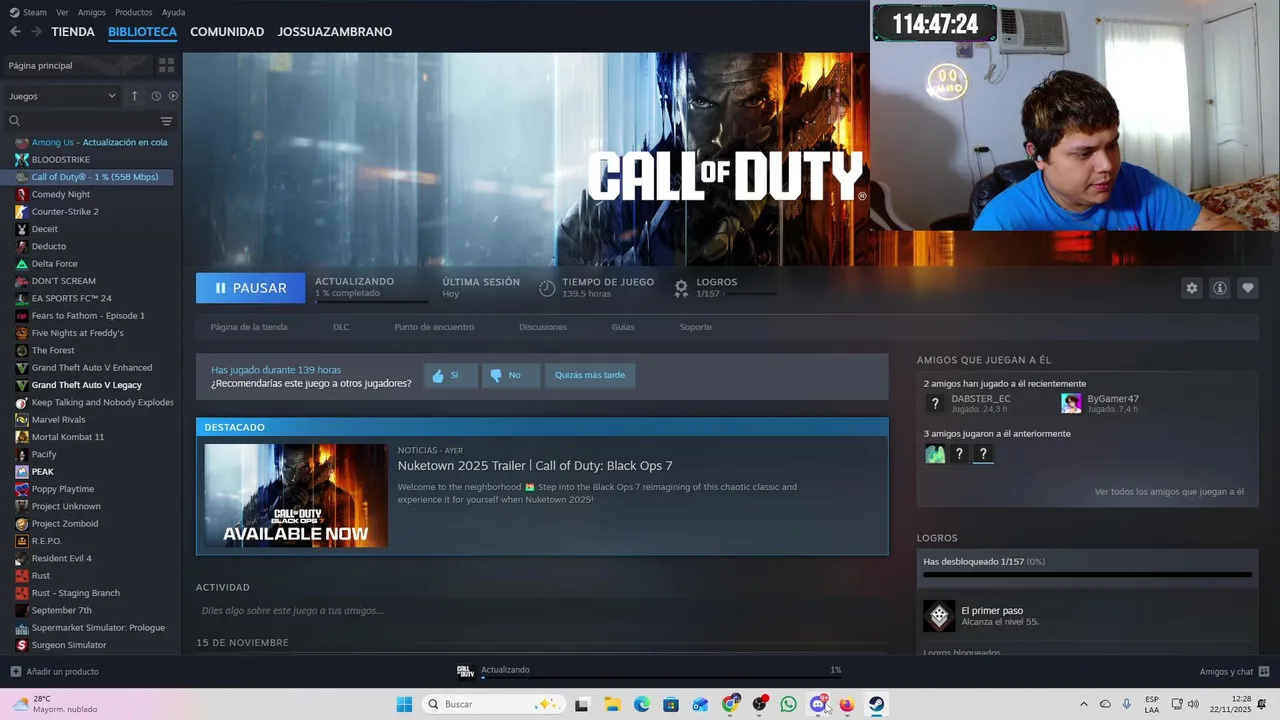
Task: Open the Nuketown 2025 Trailer news title
Action: [x=535, y=466]
